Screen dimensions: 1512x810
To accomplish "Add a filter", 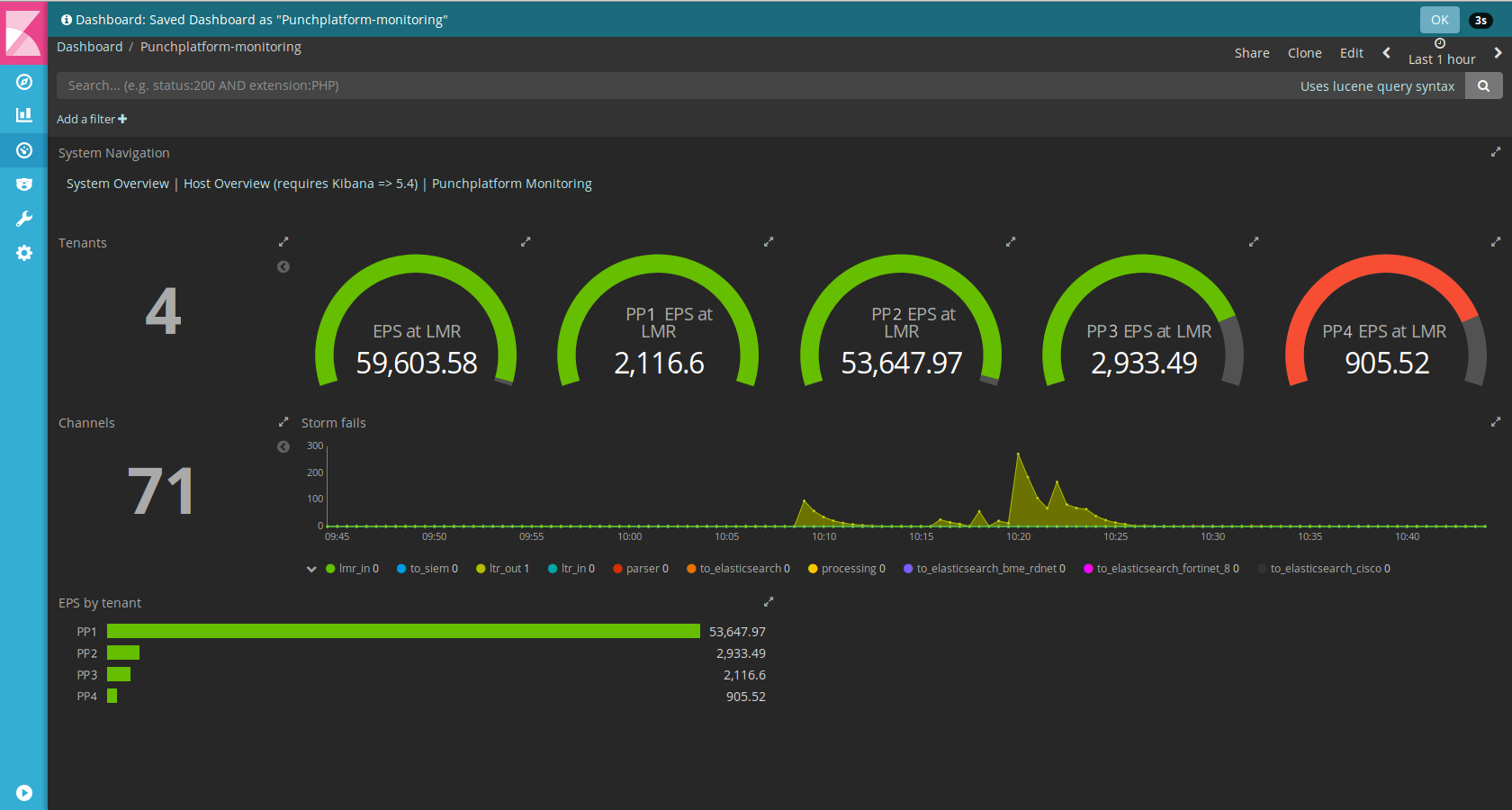I will 92,119.
